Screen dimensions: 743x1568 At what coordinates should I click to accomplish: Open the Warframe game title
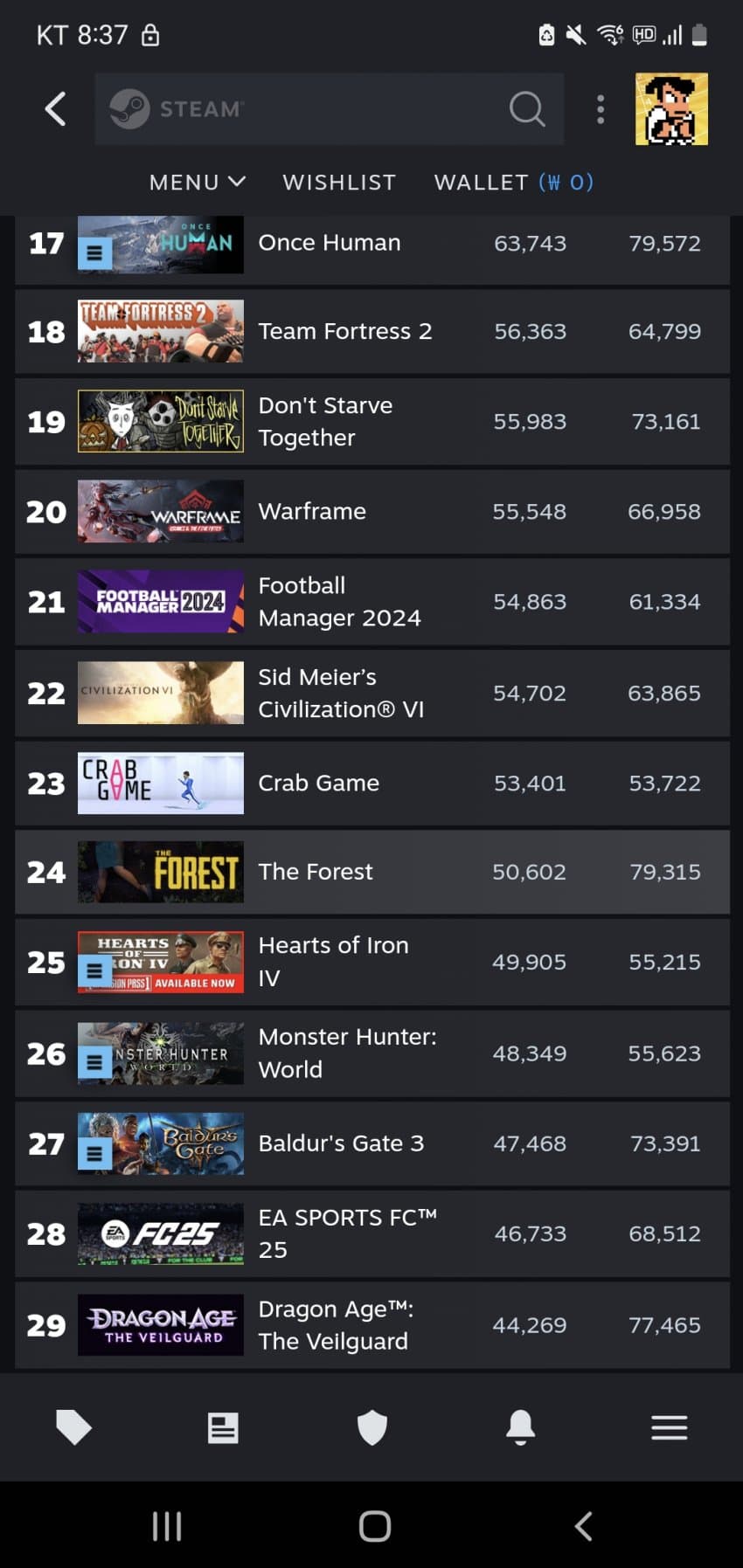(x=312, y=511)
